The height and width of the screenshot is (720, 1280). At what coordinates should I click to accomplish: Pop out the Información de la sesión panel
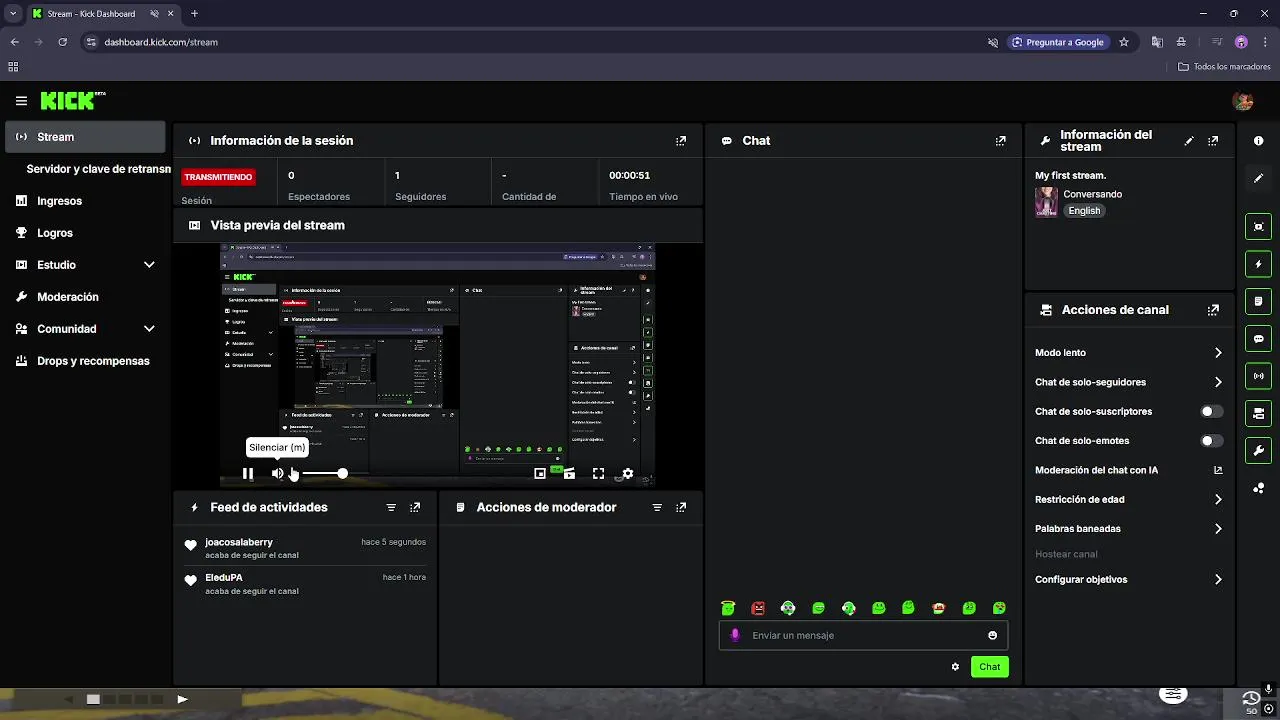pyautogui.click(x=681, y=141)
